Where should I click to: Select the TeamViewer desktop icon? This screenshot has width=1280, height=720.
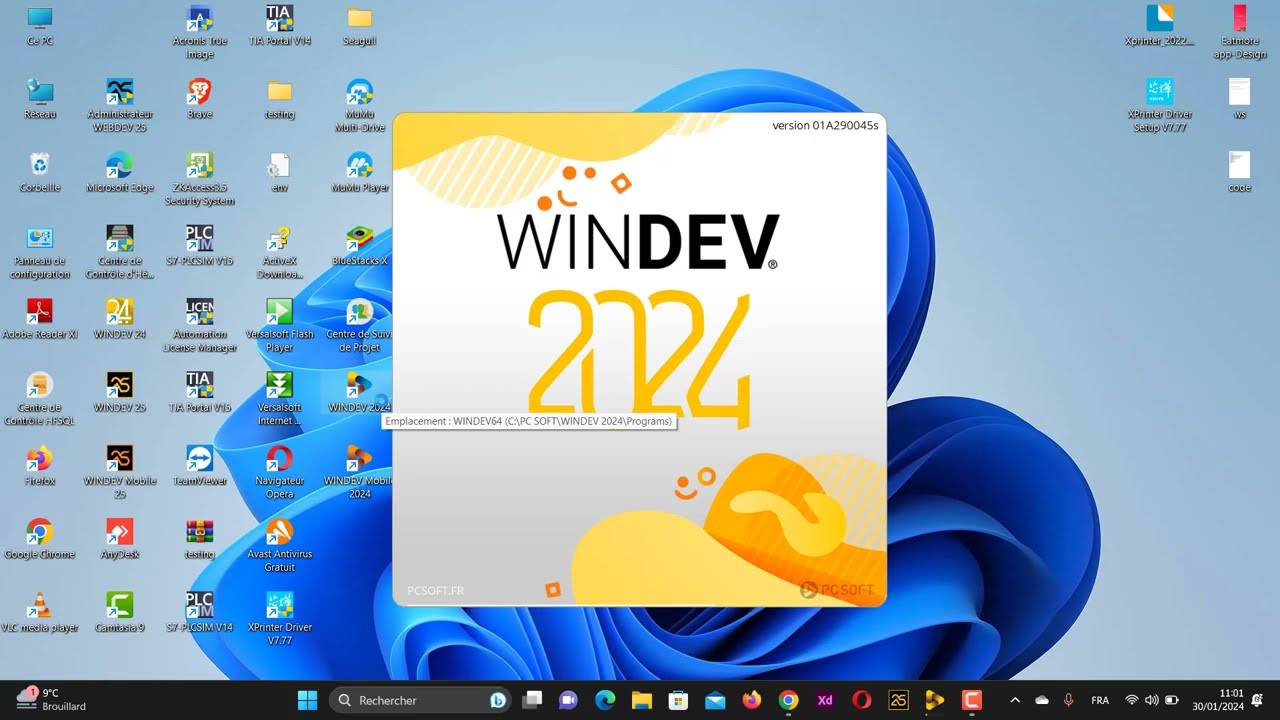coord(200,465)
